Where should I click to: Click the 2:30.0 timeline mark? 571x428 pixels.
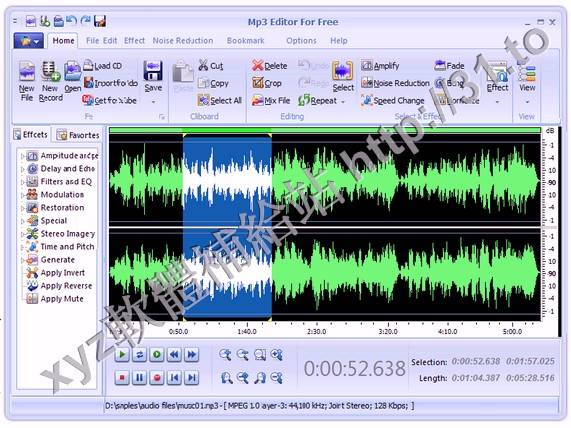316,331
